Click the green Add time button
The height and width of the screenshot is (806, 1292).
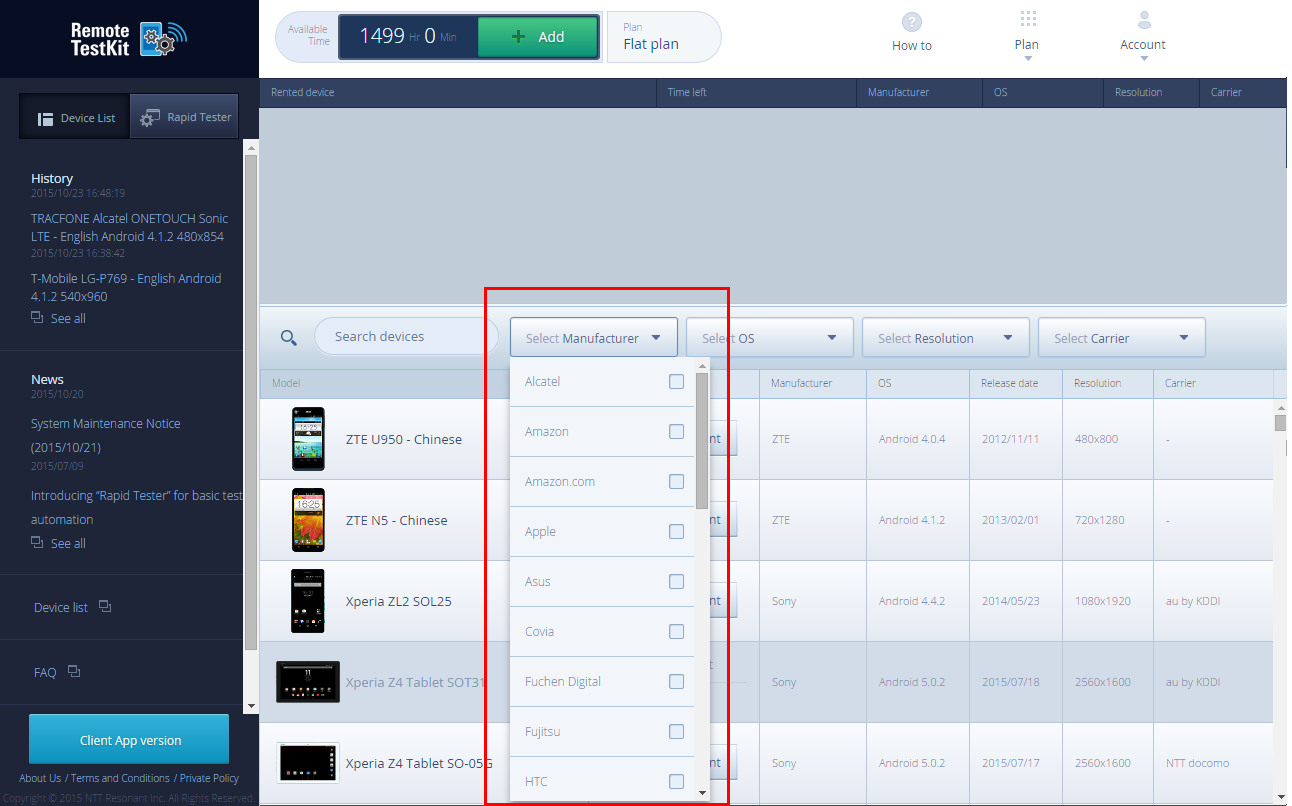pos(538,37)
